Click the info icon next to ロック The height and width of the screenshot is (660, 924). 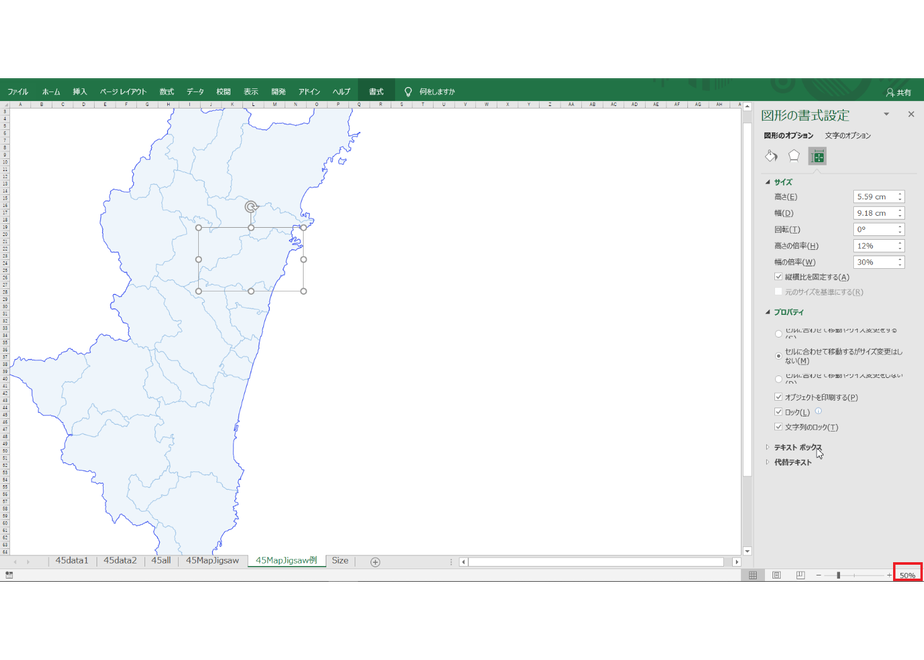818,411
